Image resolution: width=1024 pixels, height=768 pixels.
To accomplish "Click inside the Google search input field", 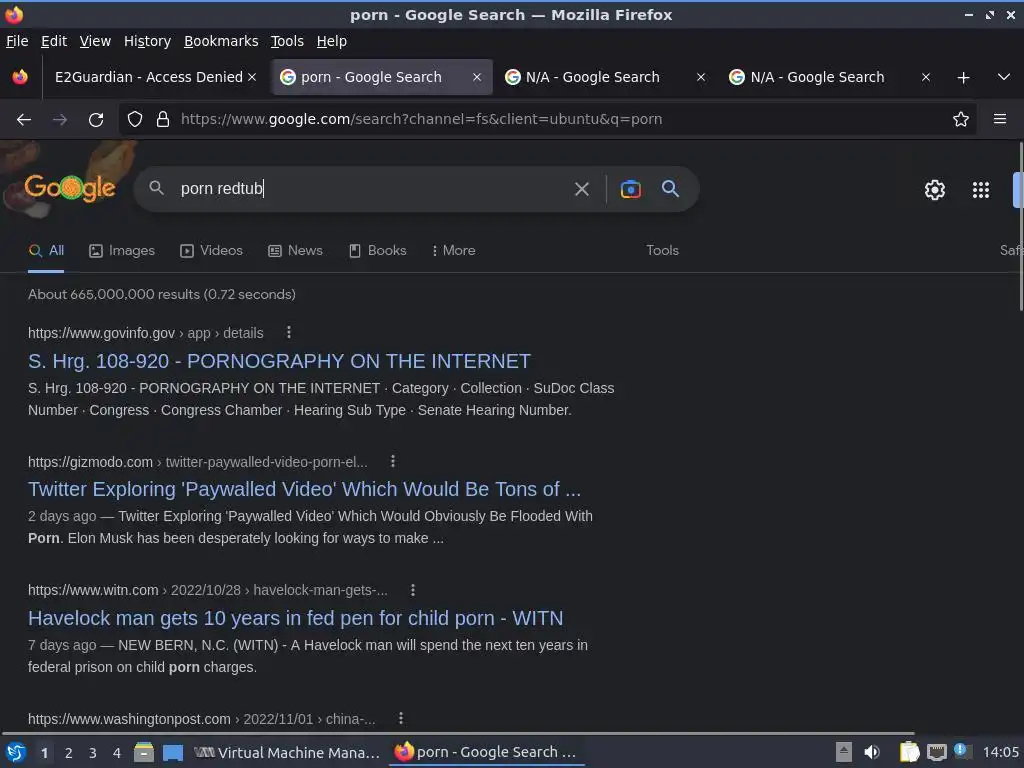I will click(x=372, y=189).
